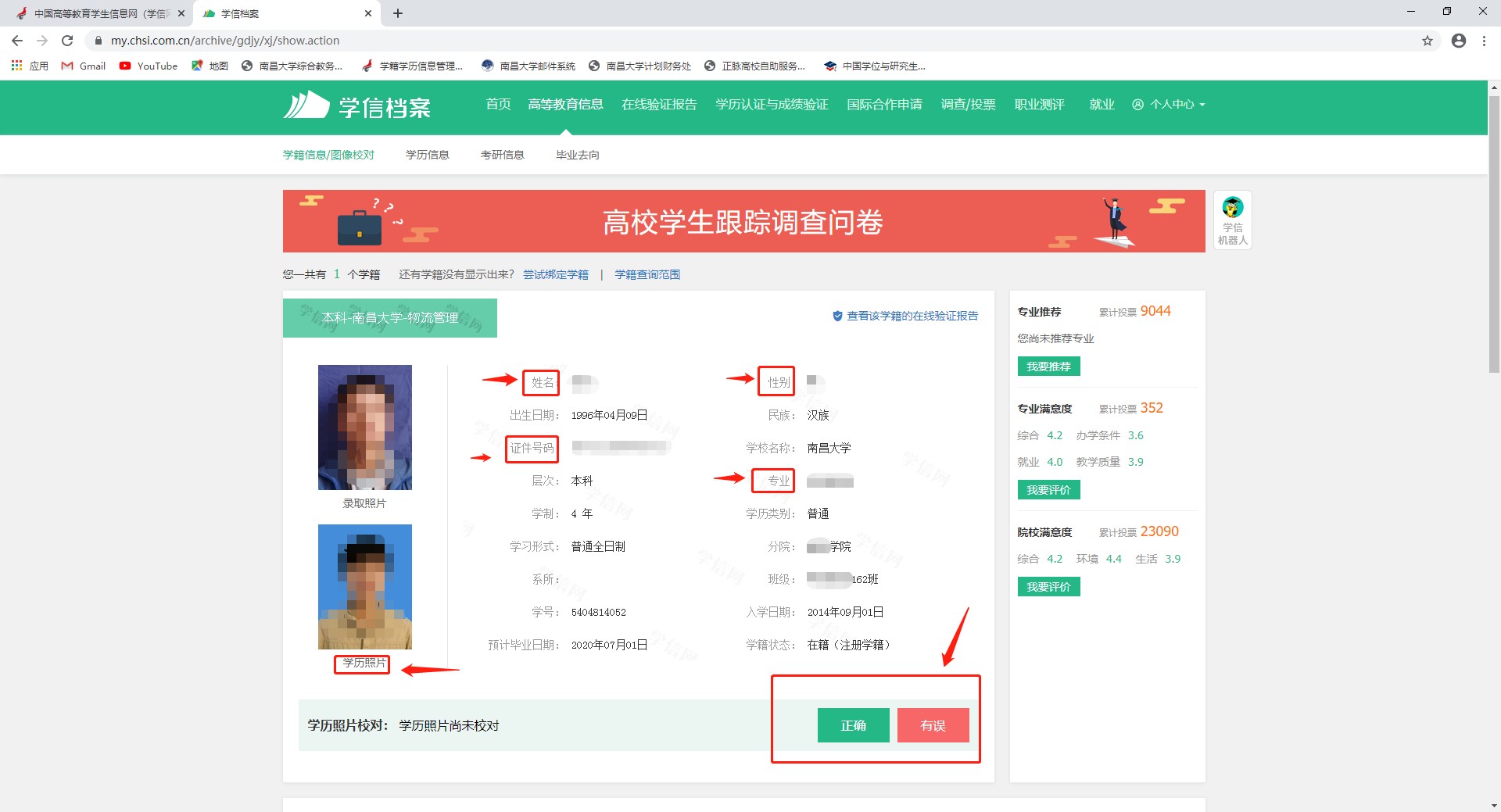The height and width of the screenshot is (812, 1501).
Task: Open 在线验证报告 in navigation bar
Action: 658,105
